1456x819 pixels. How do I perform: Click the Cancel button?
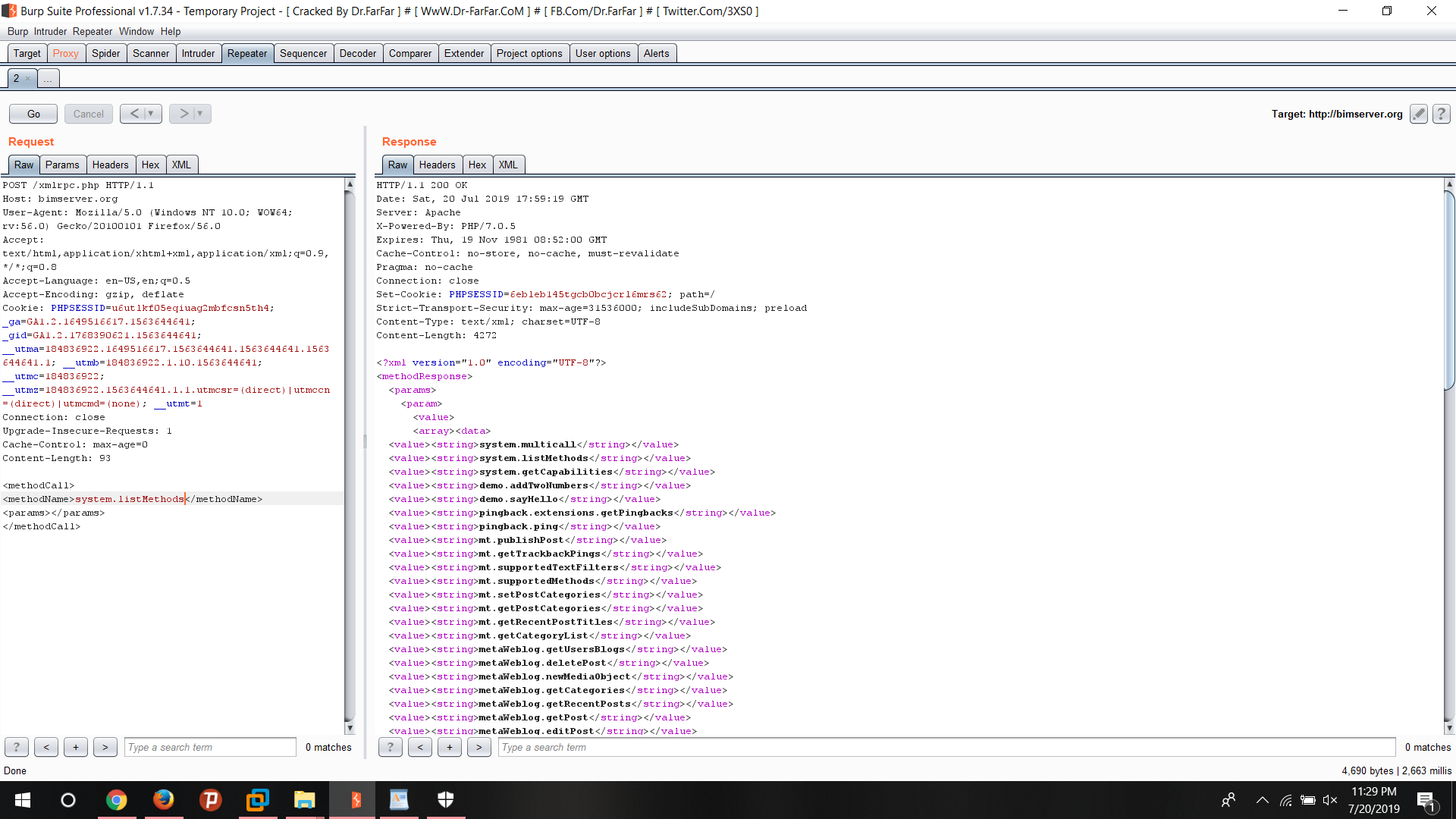(x=88, y=113)
